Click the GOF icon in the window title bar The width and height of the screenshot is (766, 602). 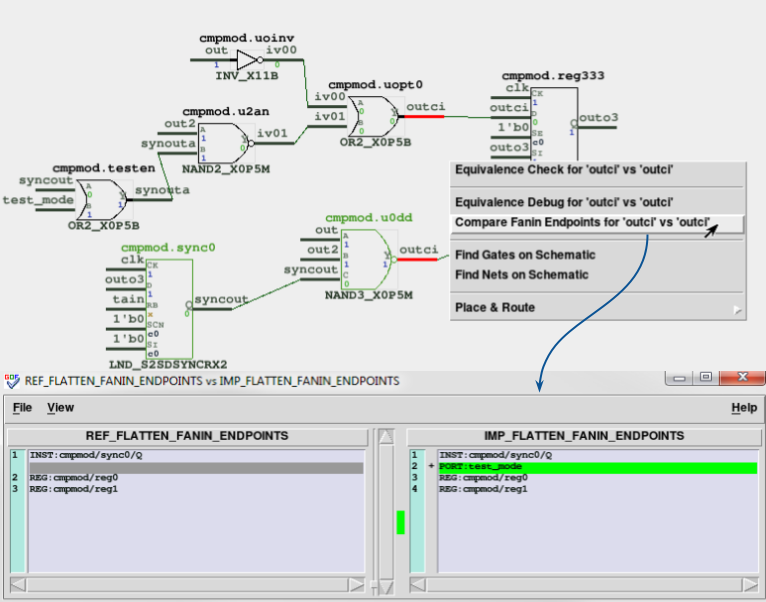click(x=12, y=381)
